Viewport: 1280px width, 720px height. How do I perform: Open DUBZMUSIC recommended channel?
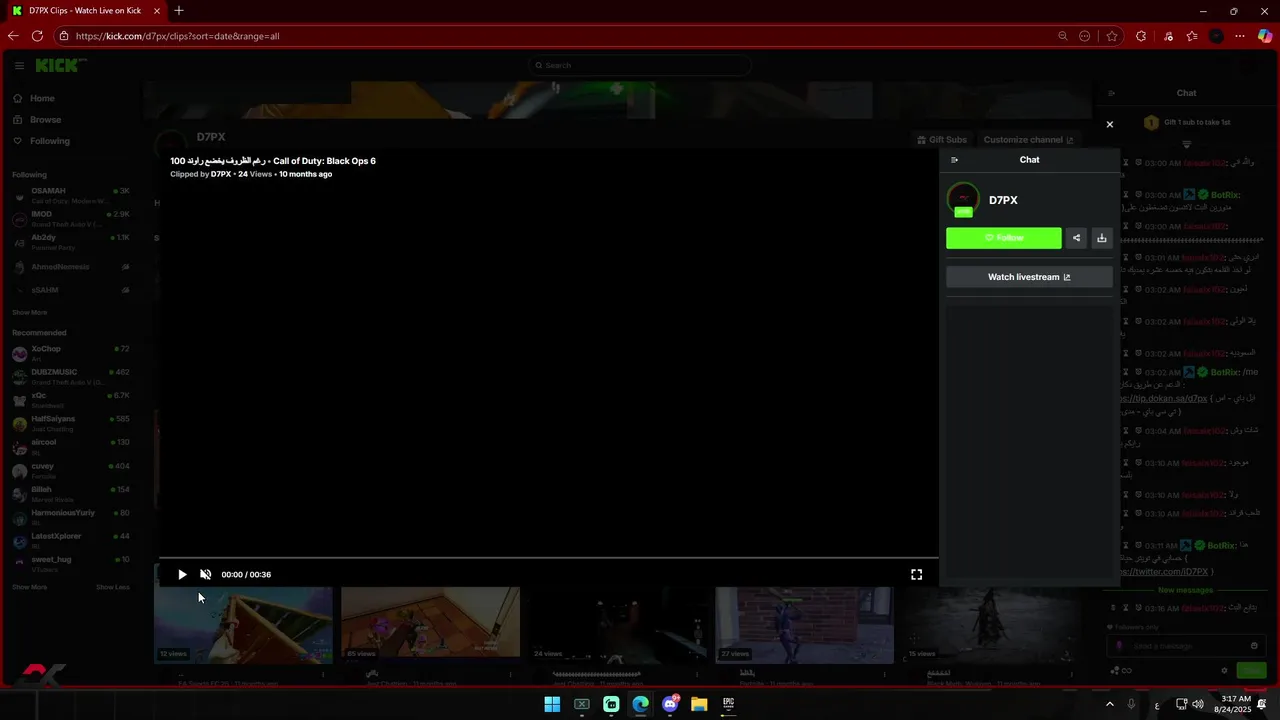71,376
